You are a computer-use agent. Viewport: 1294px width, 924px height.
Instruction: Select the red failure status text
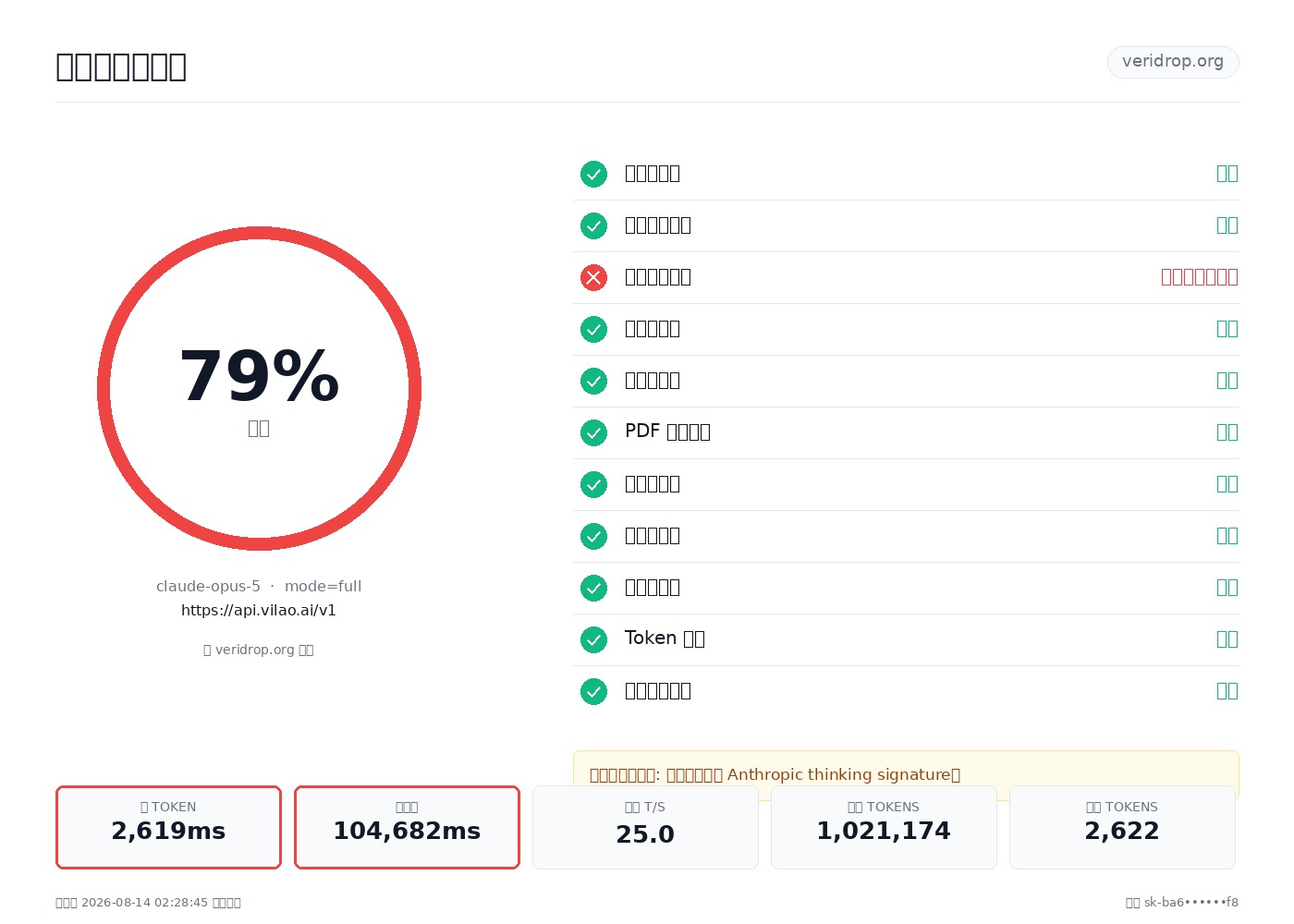click(x=1200, y=277)
